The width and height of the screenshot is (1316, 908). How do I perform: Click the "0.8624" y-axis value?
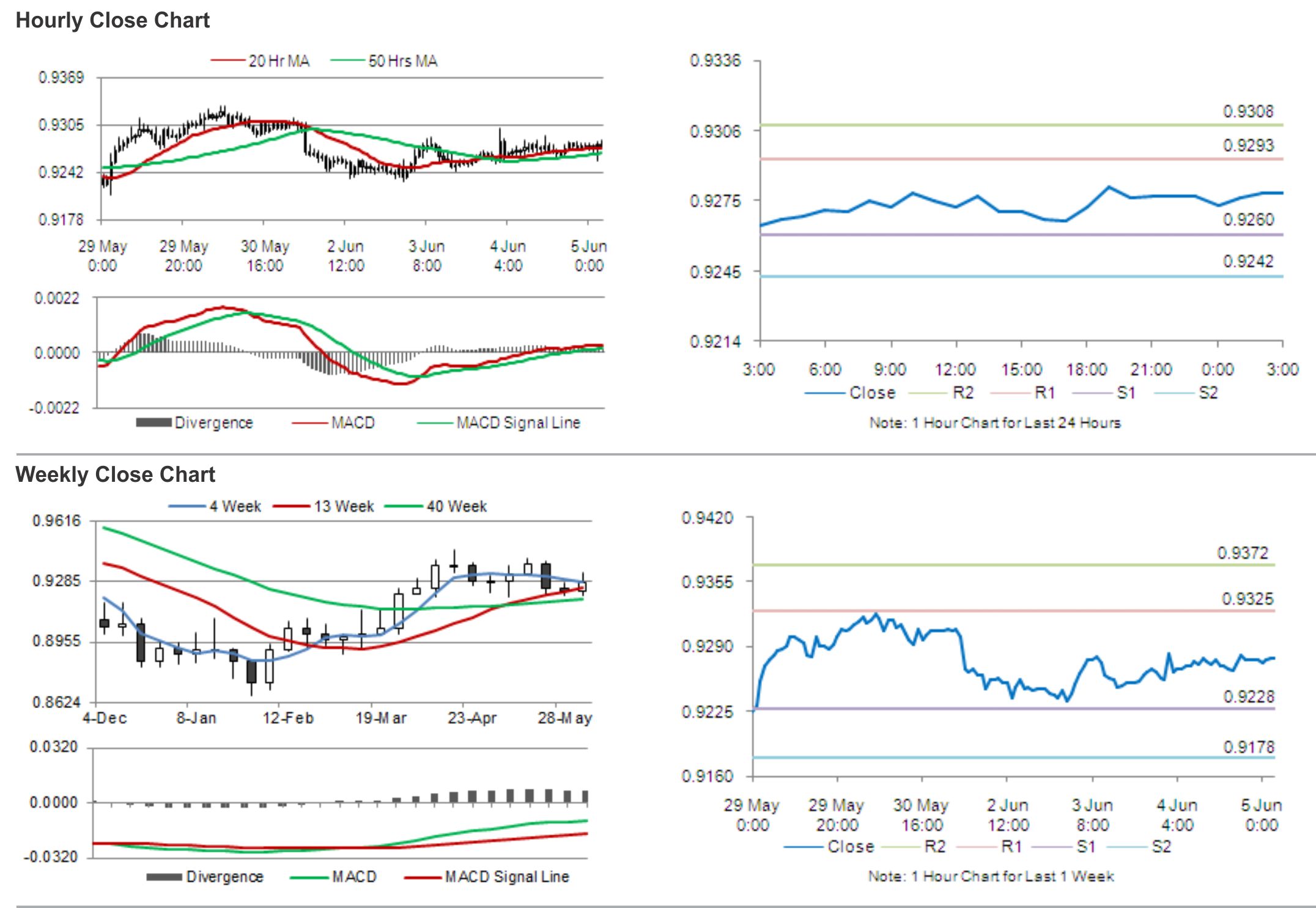[56, 702]
